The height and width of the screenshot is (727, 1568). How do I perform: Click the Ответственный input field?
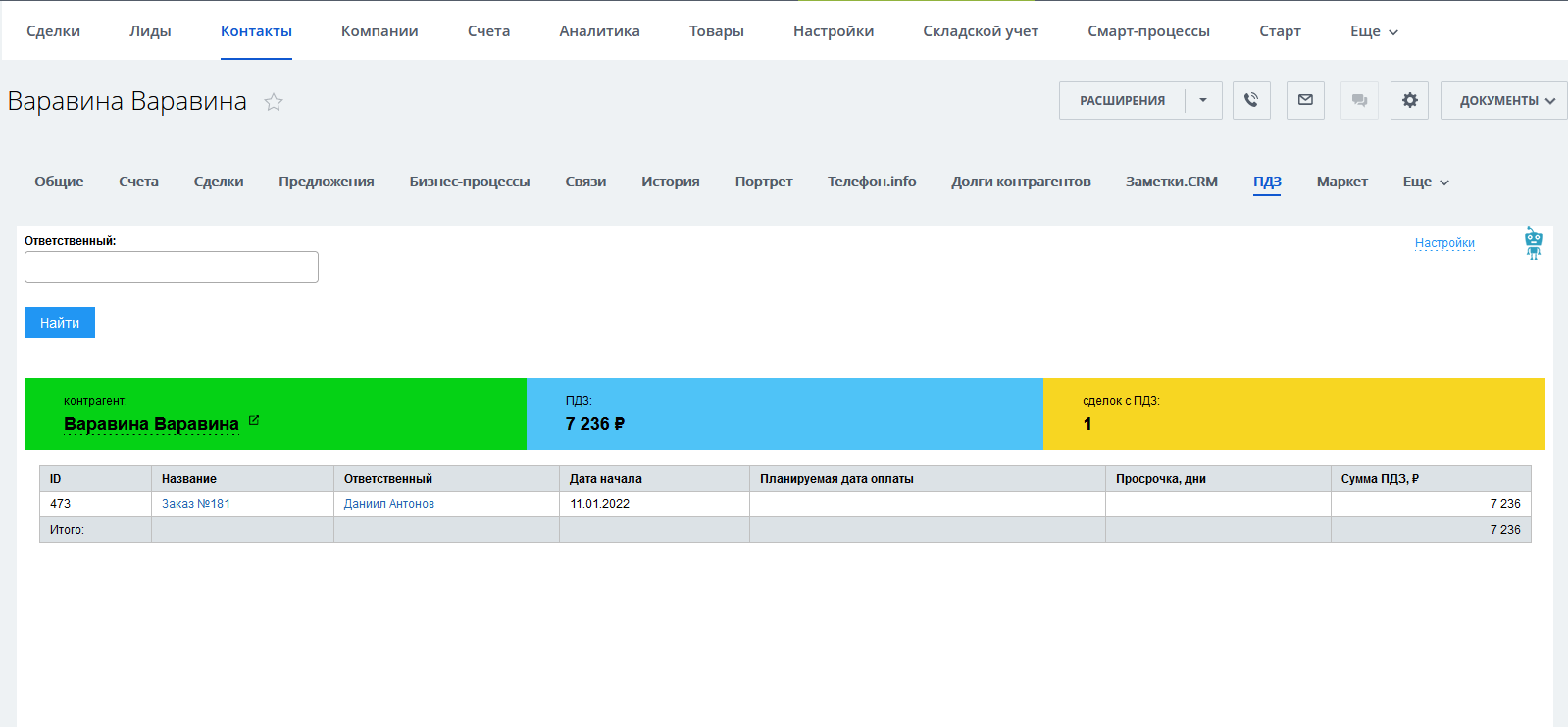[x=172, y=267]
